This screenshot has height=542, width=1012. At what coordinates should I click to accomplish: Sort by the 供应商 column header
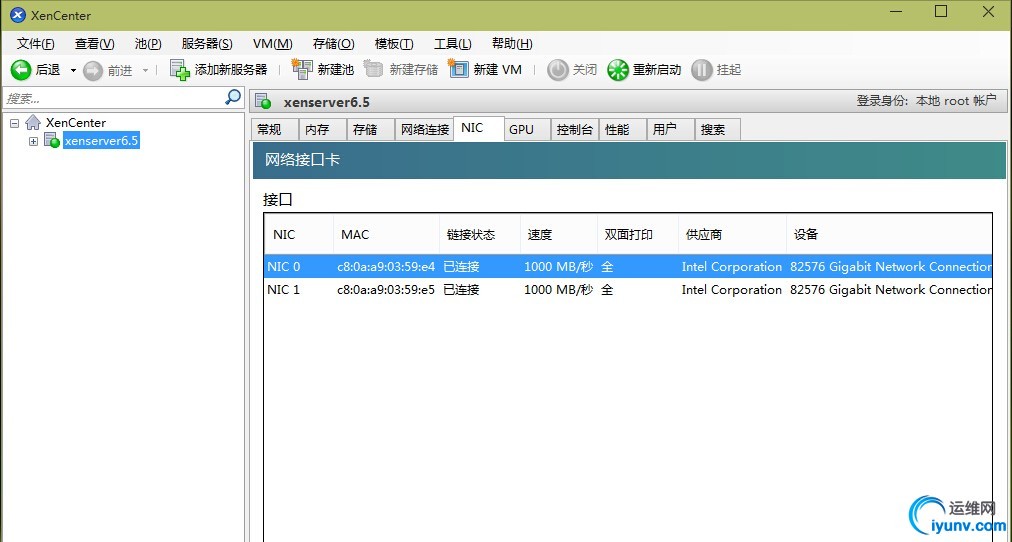(x=733, y=234)
